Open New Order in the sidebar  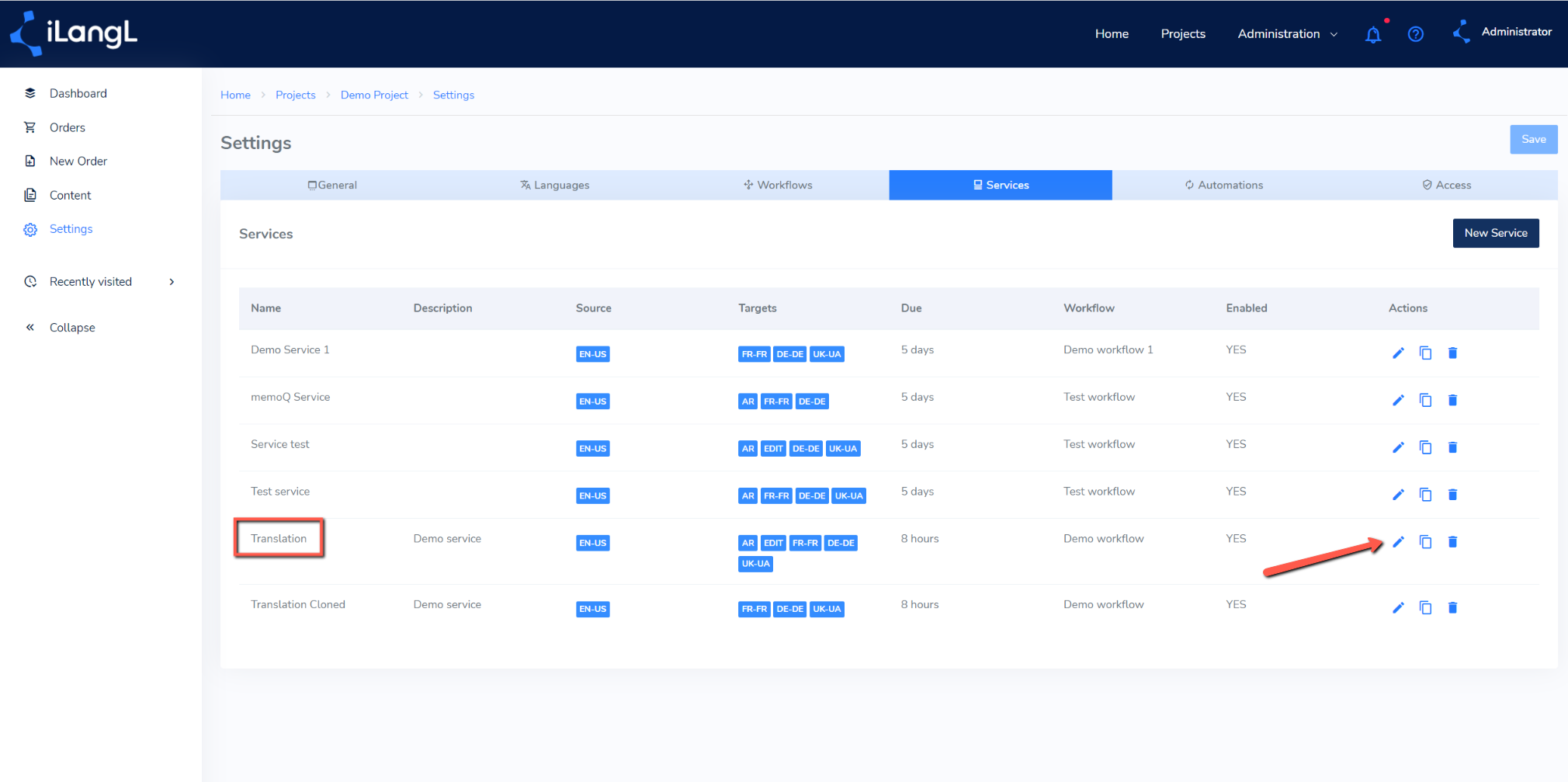click(x=78, y=161)
